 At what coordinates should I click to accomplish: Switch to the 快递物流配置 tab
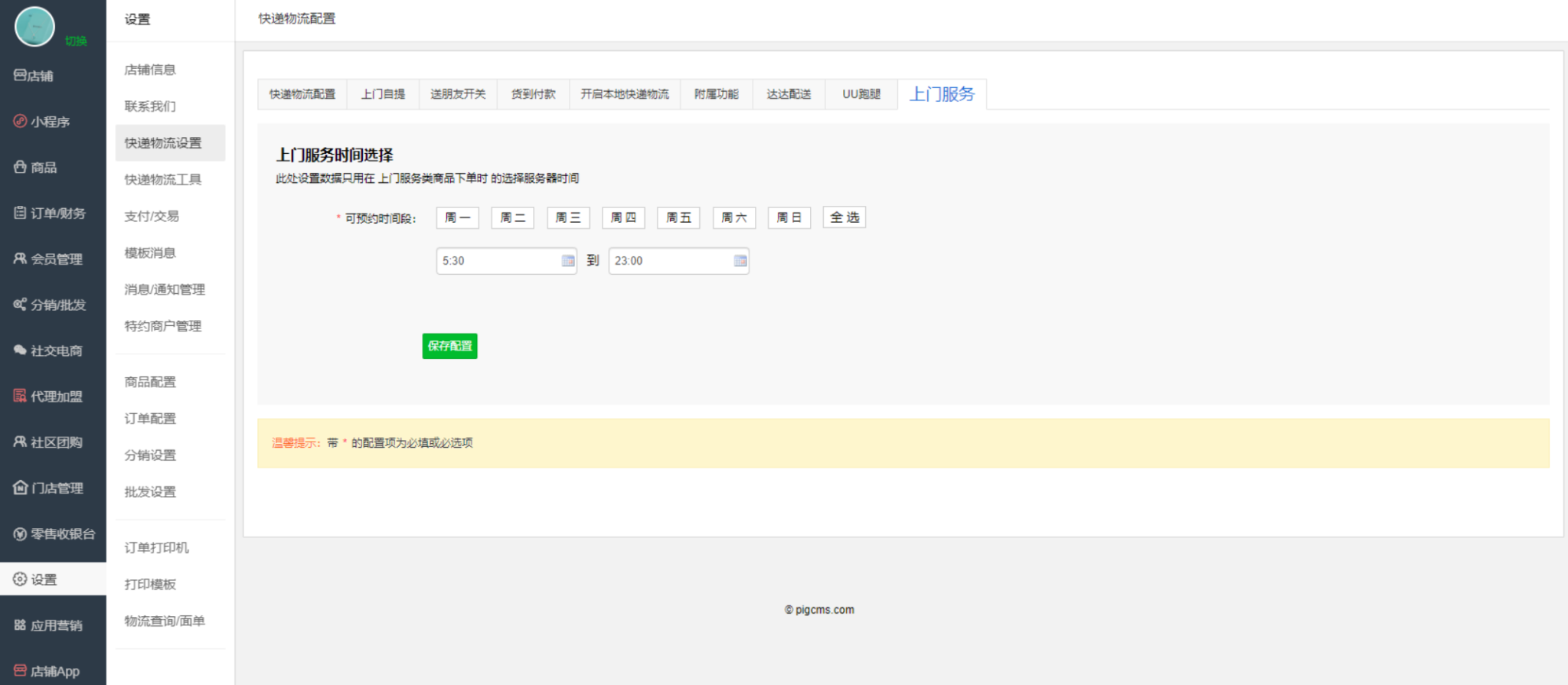302,94
